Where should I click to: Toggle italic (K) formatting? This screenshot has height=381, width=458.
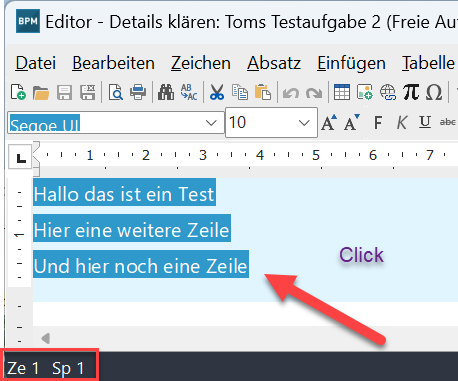point(402,123)
